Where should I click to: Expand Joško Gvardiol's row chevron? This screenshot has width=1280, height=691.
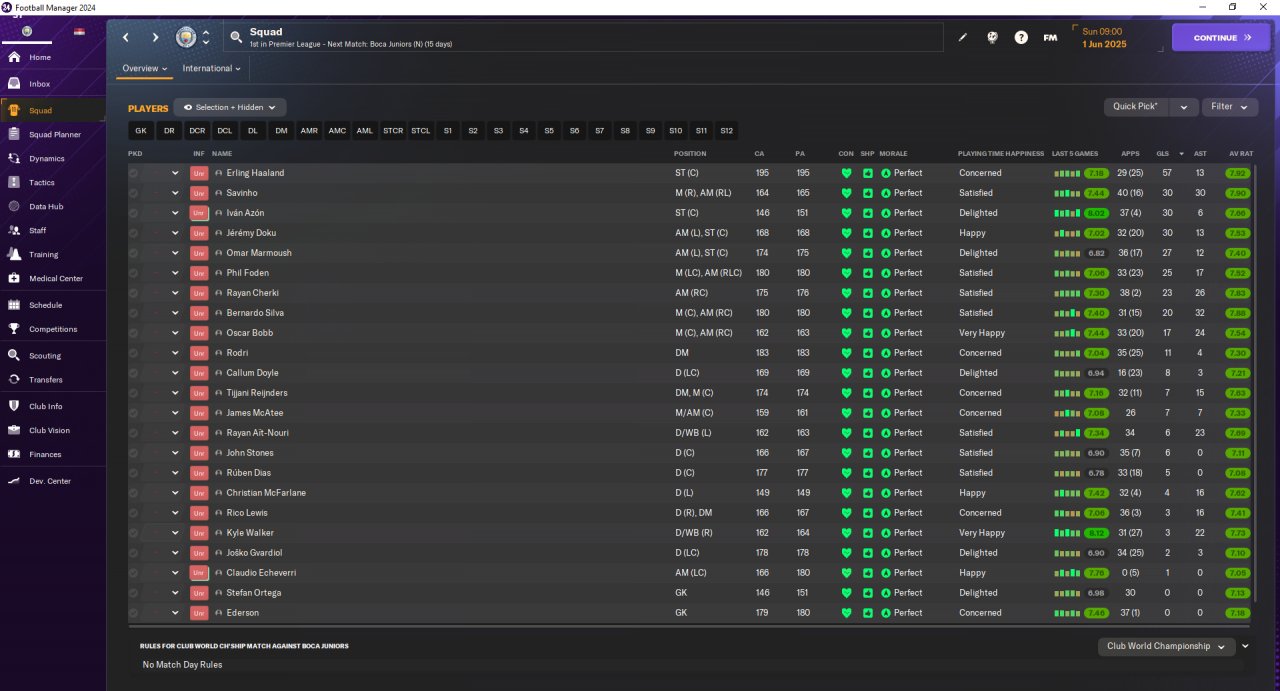coord(175,553)
